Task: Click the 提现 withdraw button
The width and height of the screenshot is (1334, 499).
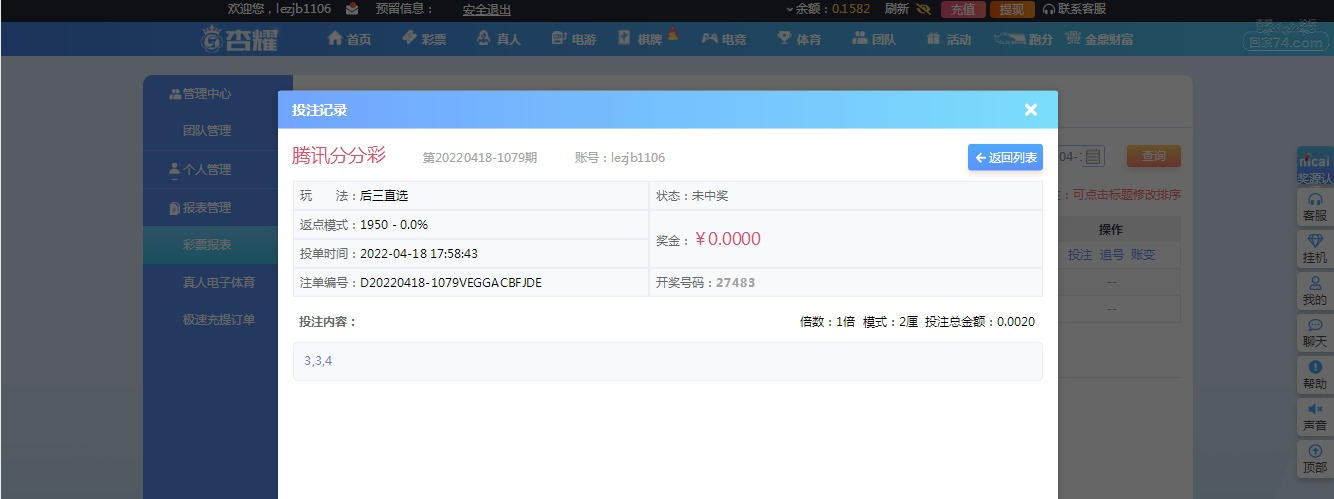Action: [x=1012, y=9]
